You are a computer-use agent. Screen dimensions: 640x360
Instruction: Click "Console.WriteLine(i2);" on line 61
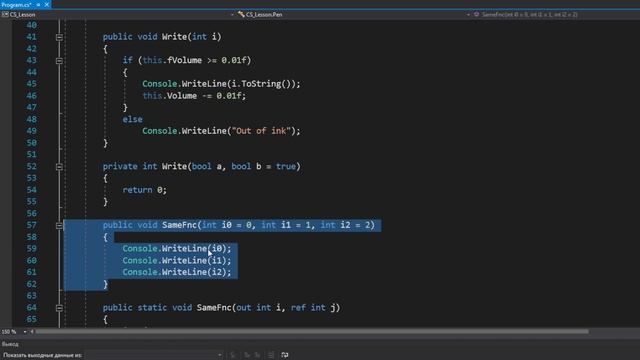[176, 272]
